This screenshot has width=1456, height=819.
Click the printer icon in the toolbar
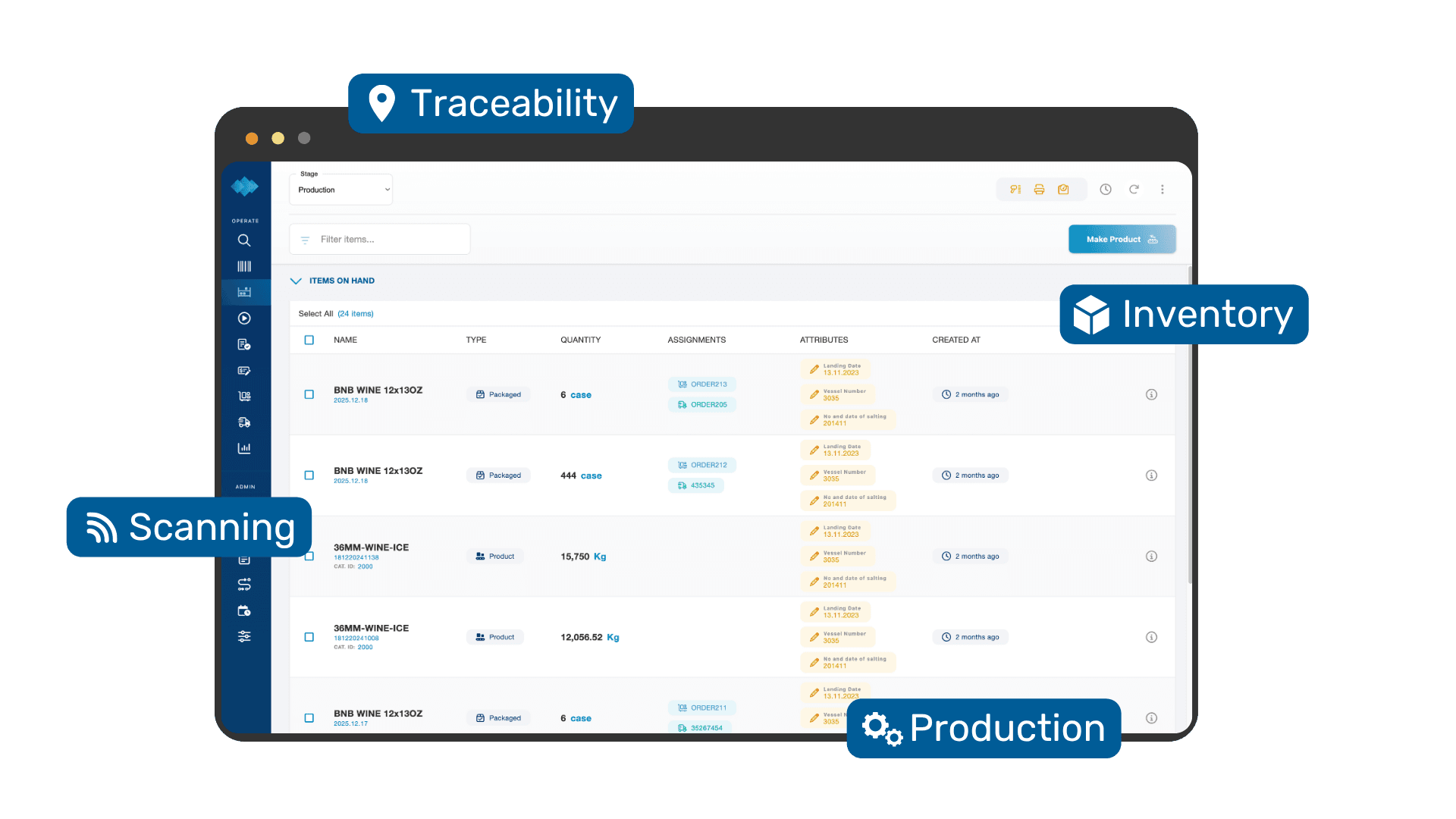[x=1039, y=189]
